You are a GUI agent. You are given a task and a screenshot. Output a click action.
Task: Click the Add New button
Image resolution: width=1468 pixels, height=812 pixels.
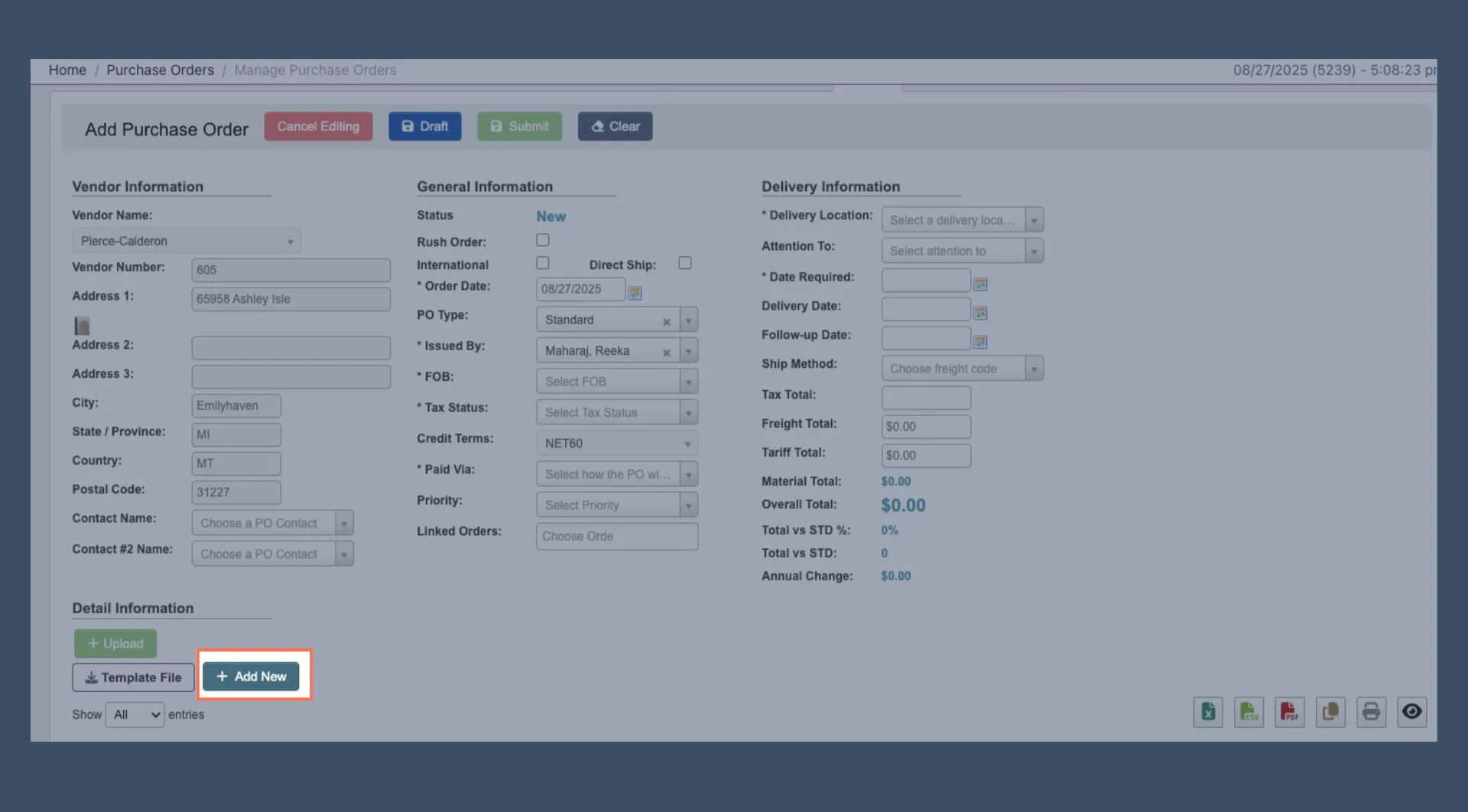[x=251, y=677]
